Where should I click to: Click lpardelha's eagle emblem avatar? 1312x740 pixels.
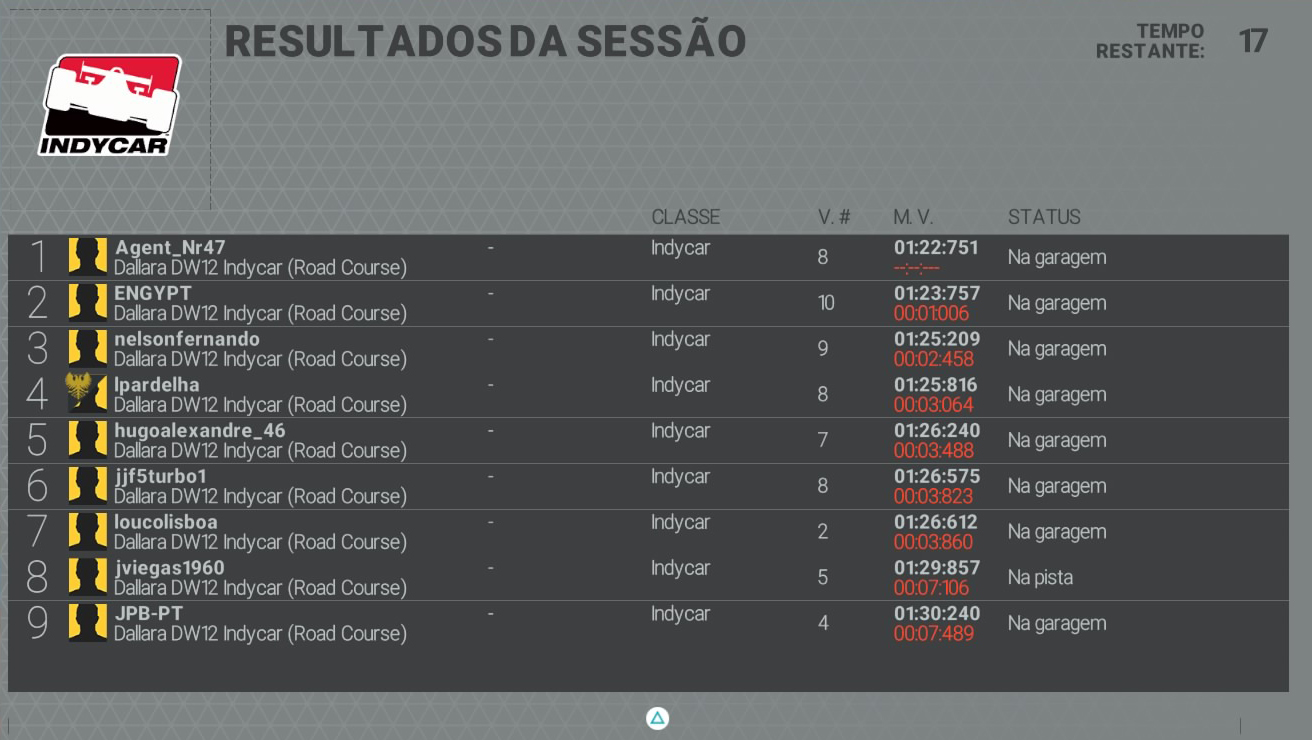87,394
